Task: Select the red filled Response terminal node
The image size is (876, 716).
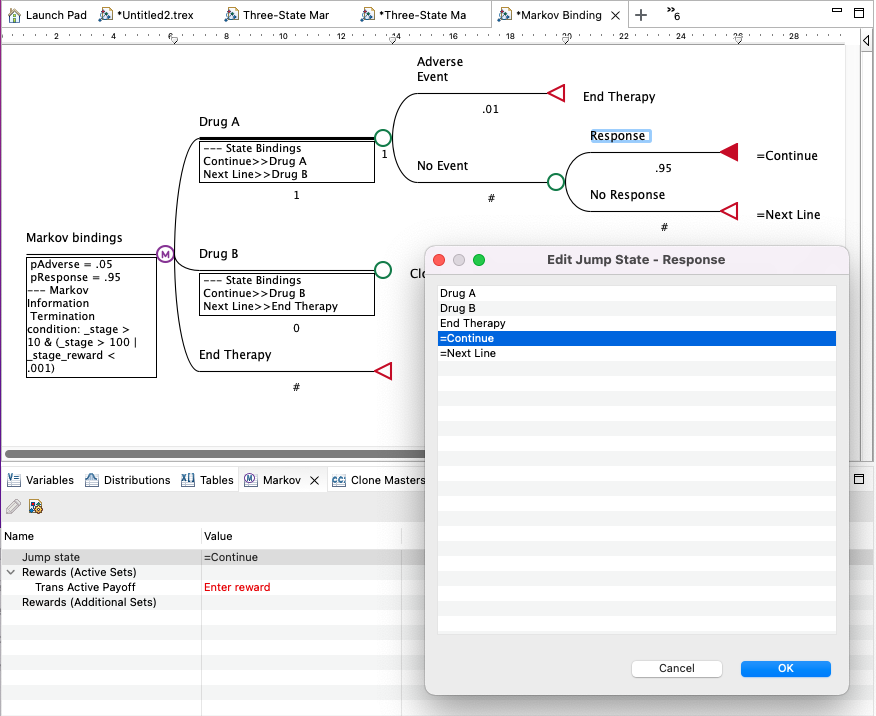Action: click(729, 152)
